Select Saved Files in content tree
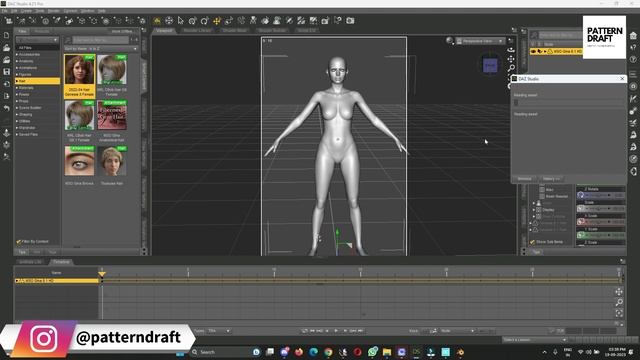This screenshot has height=360, width=640. [28, 134]
